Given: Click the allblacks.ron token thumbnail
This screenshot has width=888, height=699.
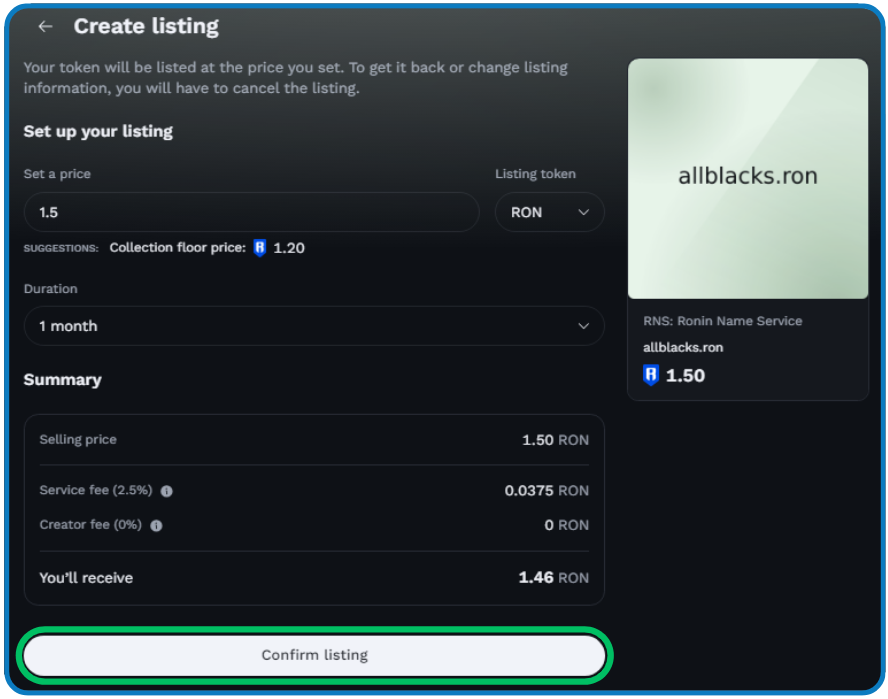Looking at the screenshot, I should tap(748, 178).
